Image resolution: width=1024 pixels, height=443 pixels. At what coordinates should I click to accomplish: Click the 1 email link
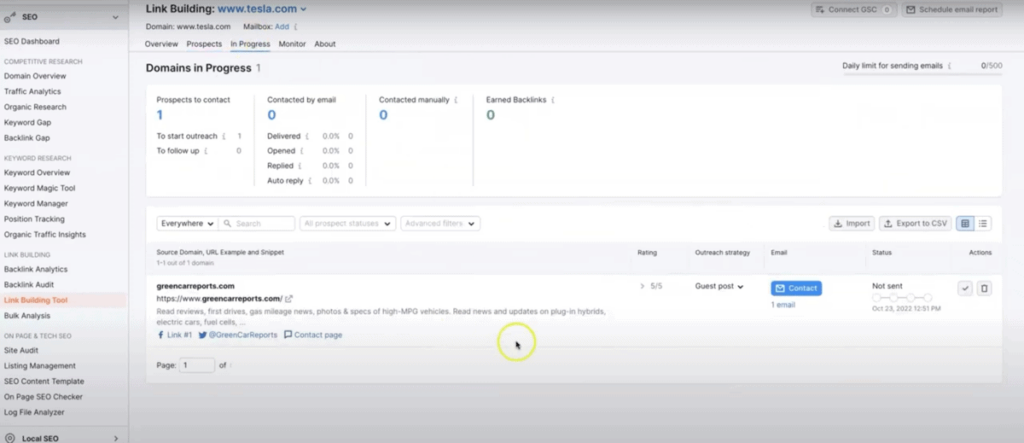click(x=783, y=304)
